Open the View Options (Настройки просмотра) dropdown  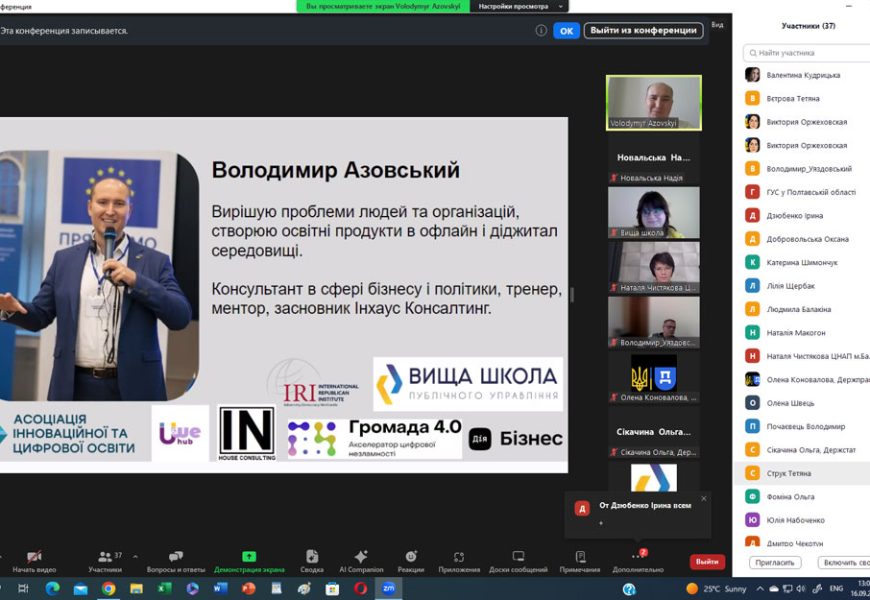pos(520,6)
